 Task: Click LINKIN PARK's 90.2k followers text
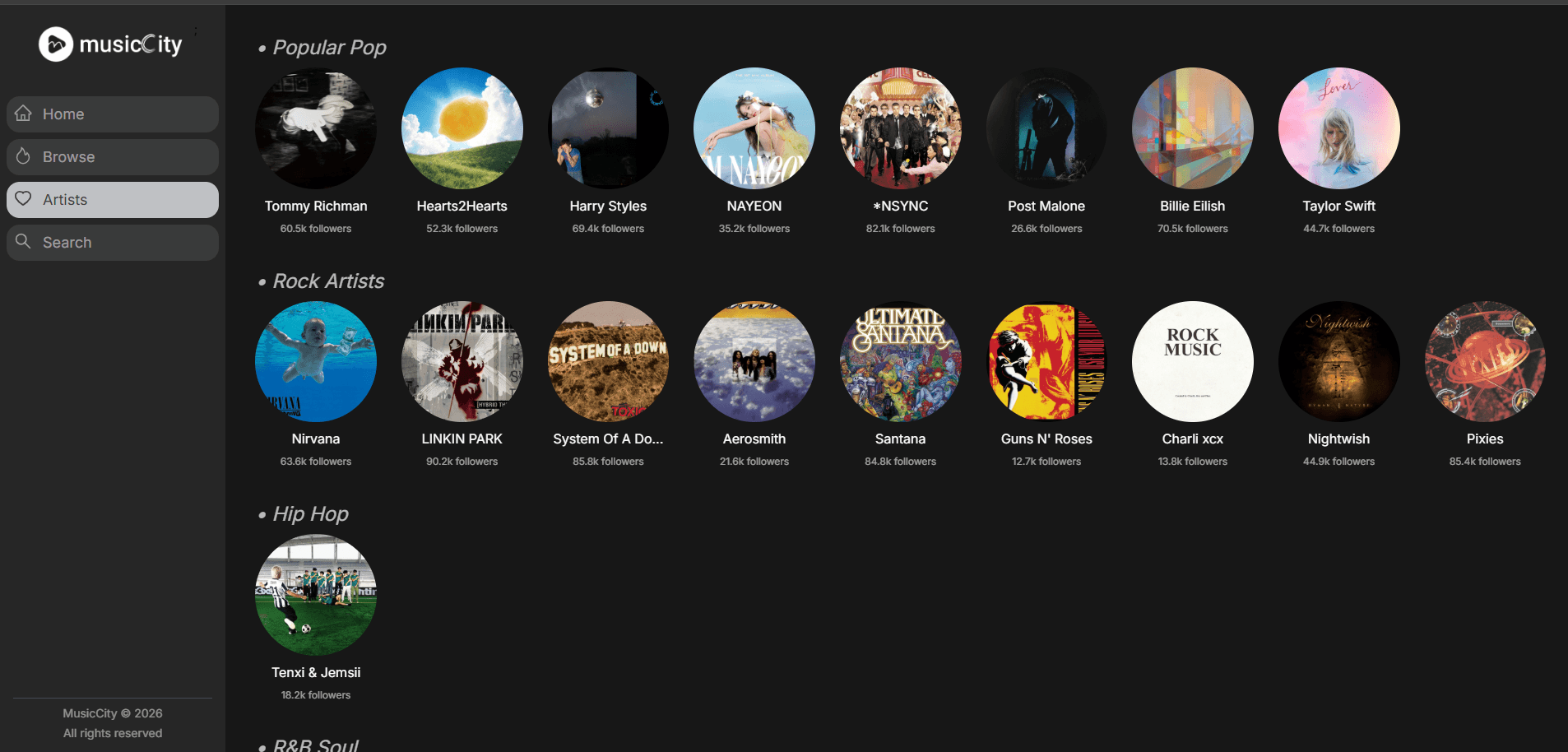(462, 462)
